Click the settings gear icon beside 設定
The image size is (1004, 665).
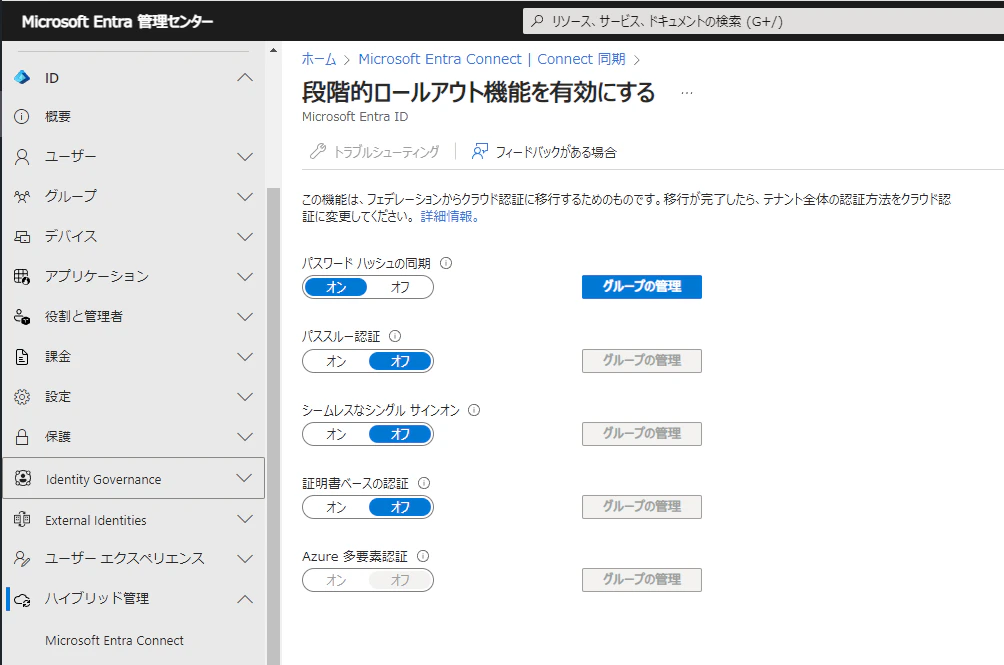click(22, 397)
